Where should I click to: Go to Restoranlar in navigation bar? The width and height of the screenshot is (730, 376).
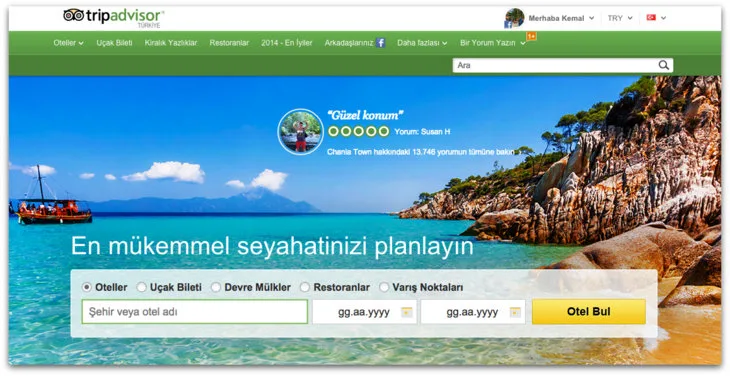click(229, 43)
